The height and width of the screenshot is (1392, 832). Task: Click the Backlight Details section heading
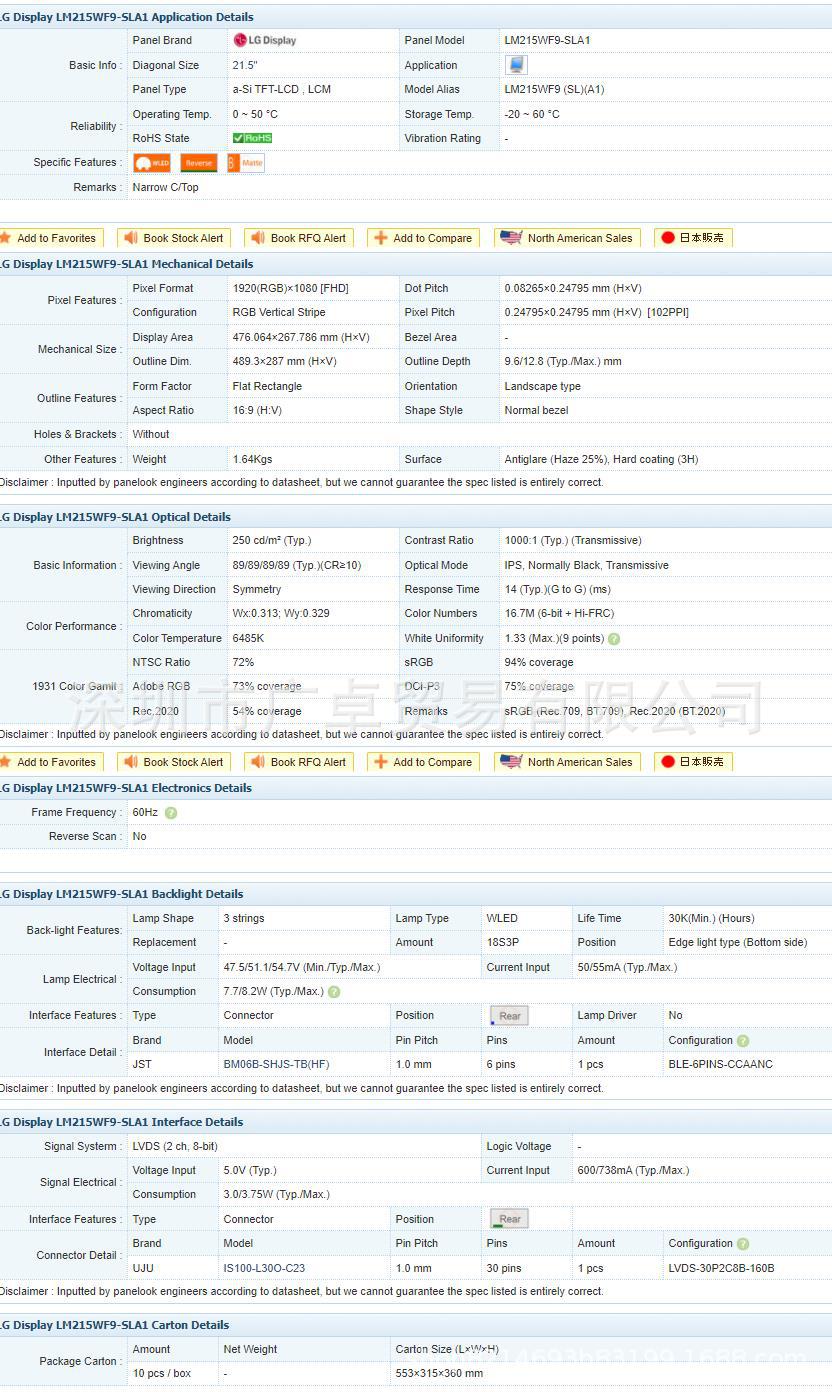click(x=121, y=894)
